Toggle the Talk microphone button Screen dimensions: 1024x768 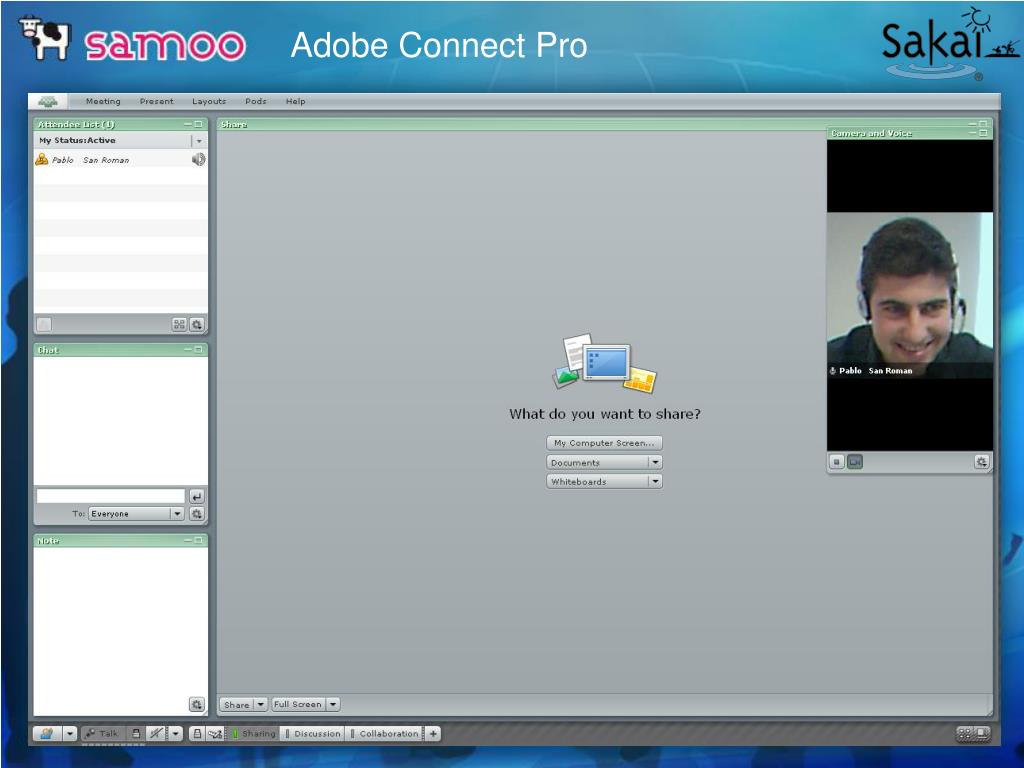pos(103,733)
